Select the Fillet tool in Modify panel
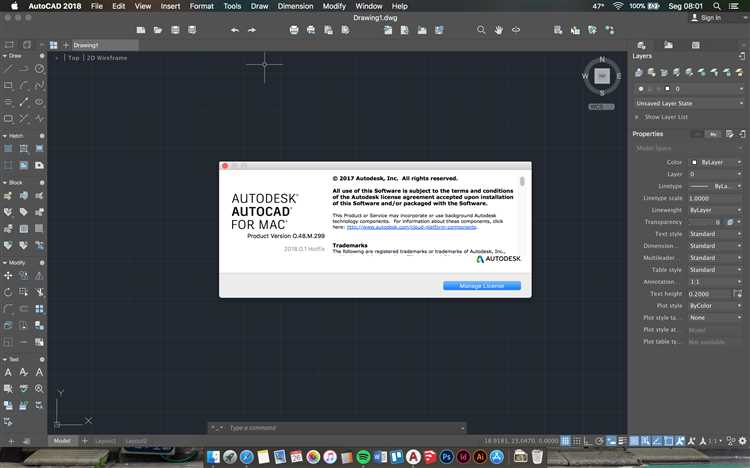This screenshot has height=468, width=750. (x=8, y=309)
